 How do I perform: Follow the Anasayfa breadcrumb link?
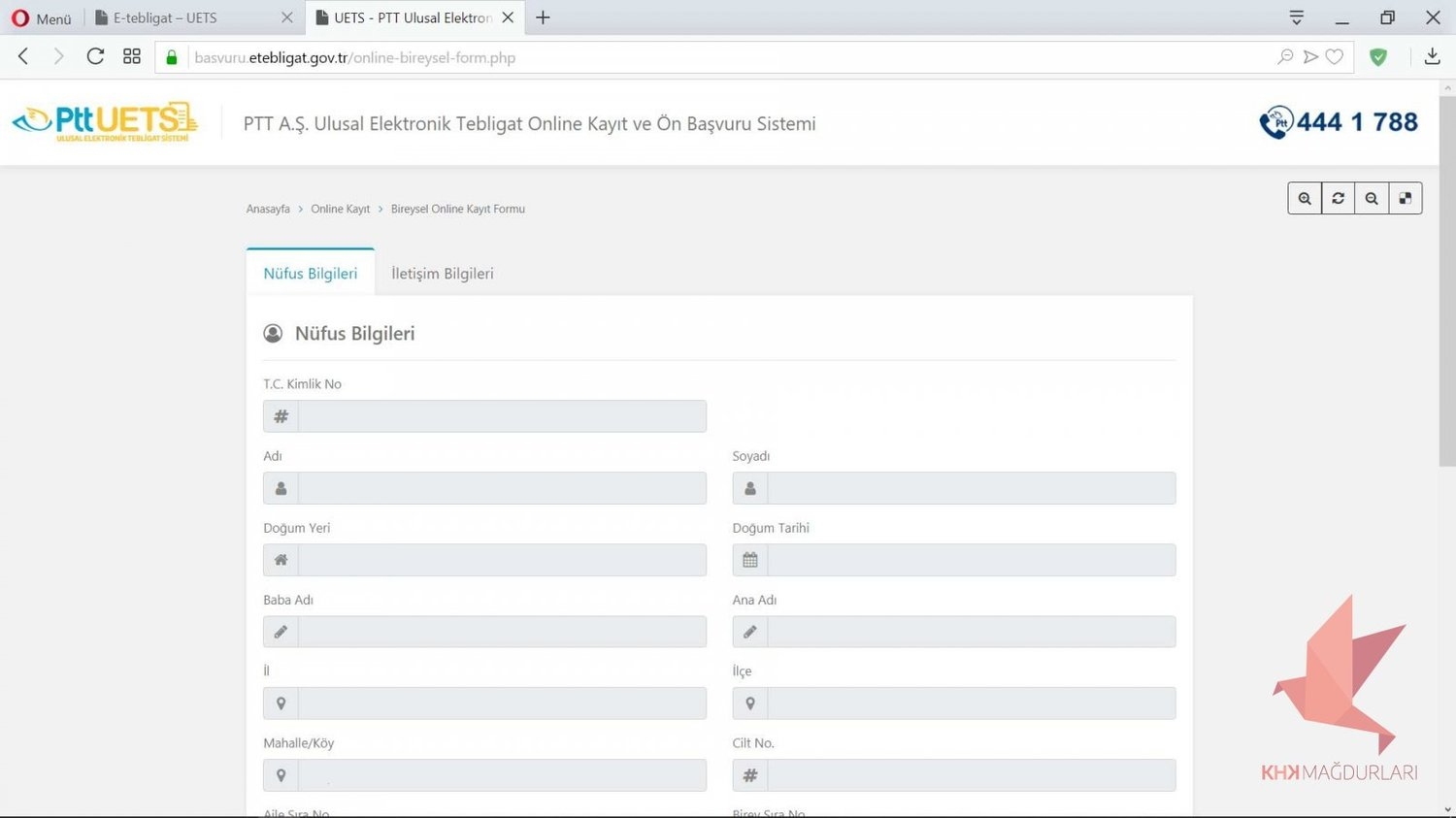[x=268, y=209]
